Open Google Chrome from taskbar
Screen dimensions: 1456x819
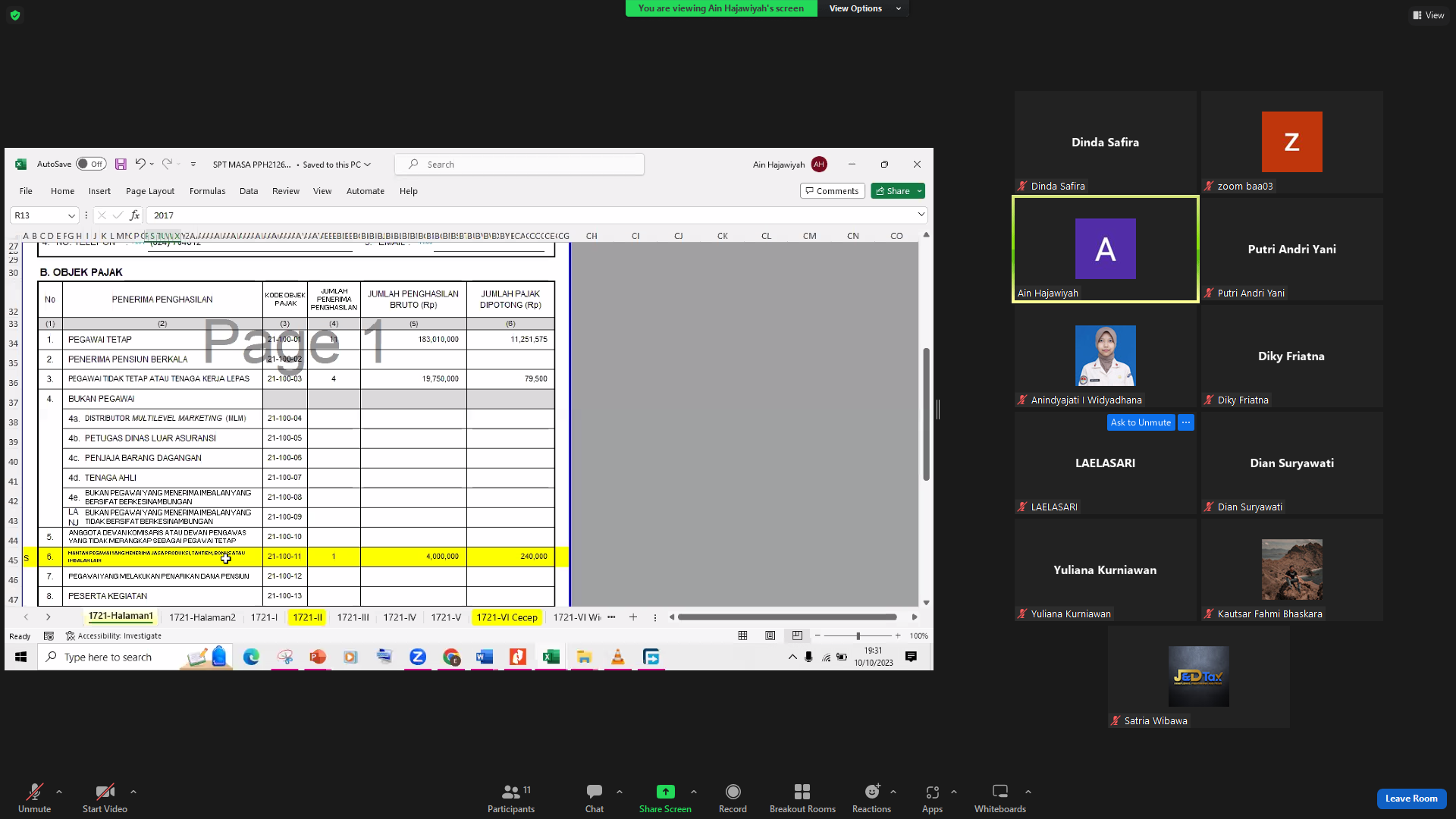tap(451, 657)
